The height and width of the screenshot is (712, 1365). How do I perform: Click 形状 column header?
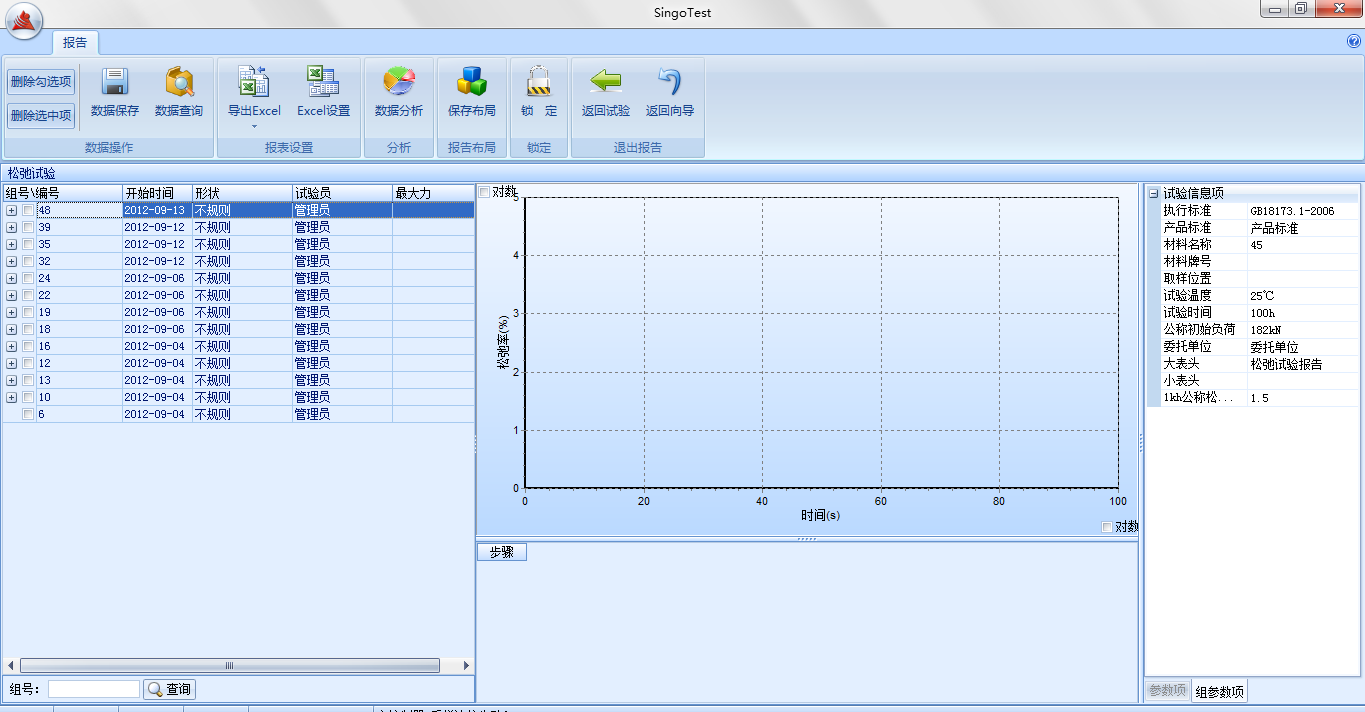point(242,193)
